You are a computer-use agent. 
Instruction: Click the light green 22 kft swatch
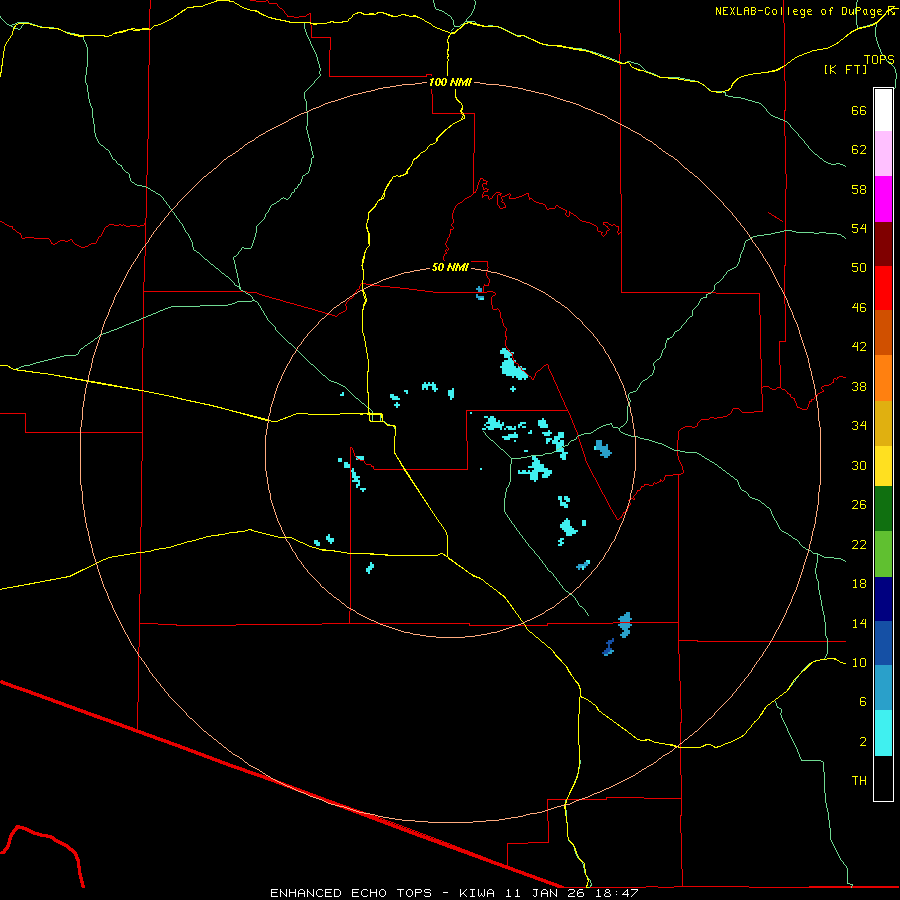coord(883,554)
